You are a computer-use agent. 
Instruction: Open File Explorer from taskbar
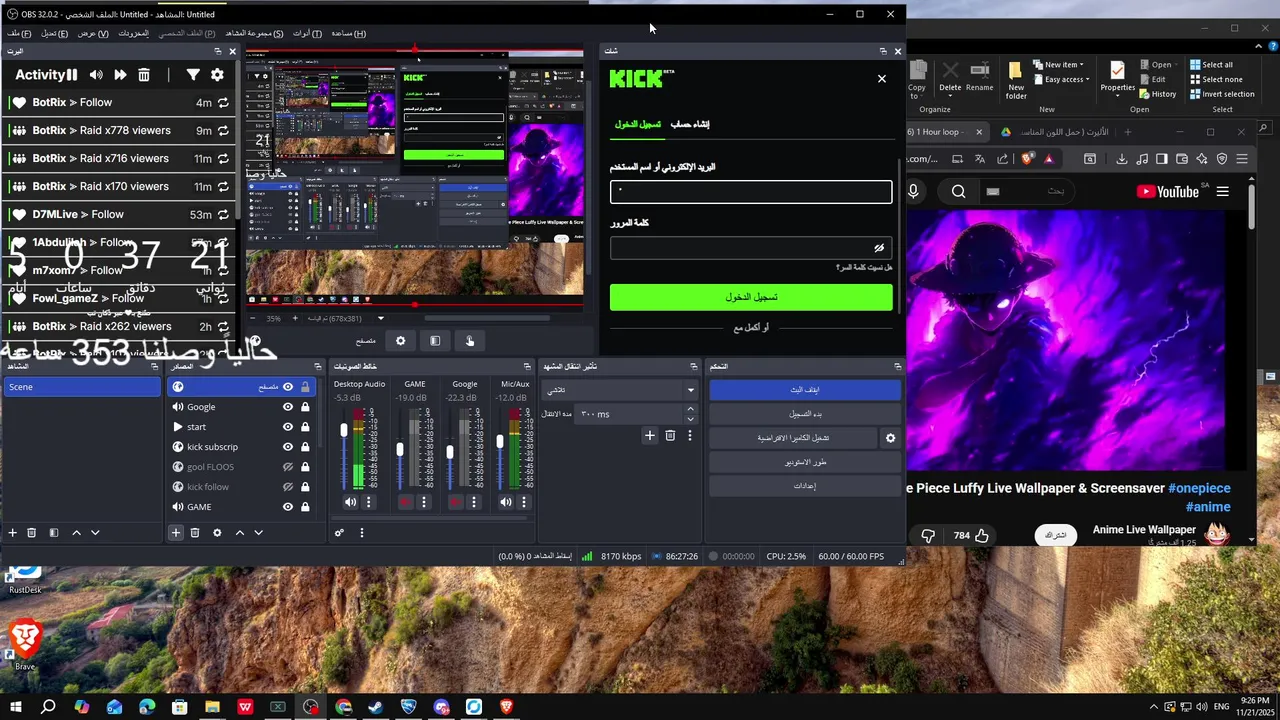(213, 707)
